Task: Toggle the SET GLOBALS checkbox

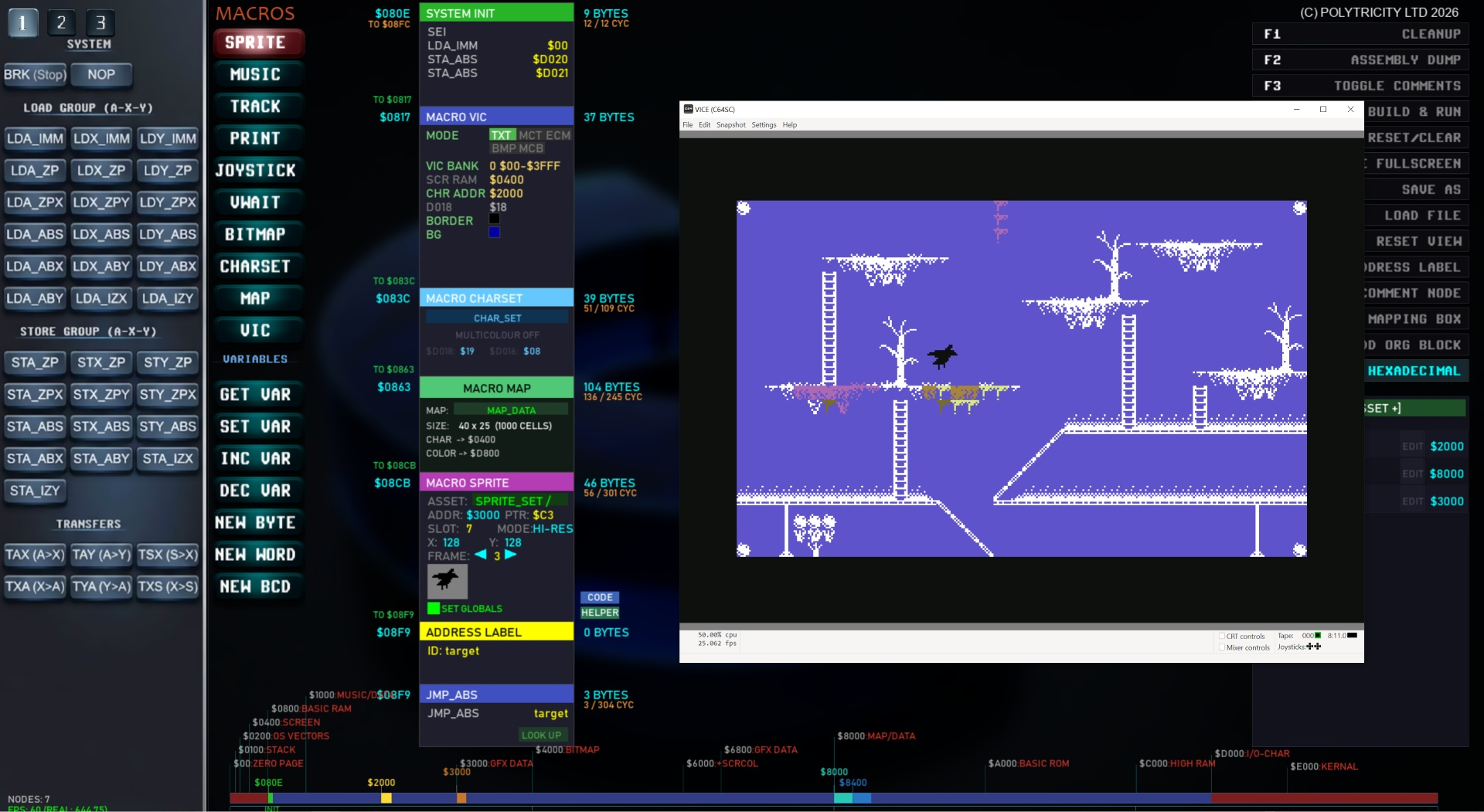Action: tap(434, 609)
